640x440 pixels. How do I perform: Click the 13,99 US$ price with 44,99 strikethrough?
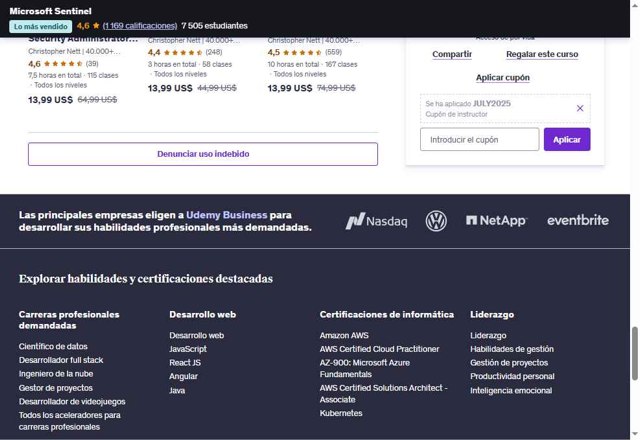click(x=170, y=88)
